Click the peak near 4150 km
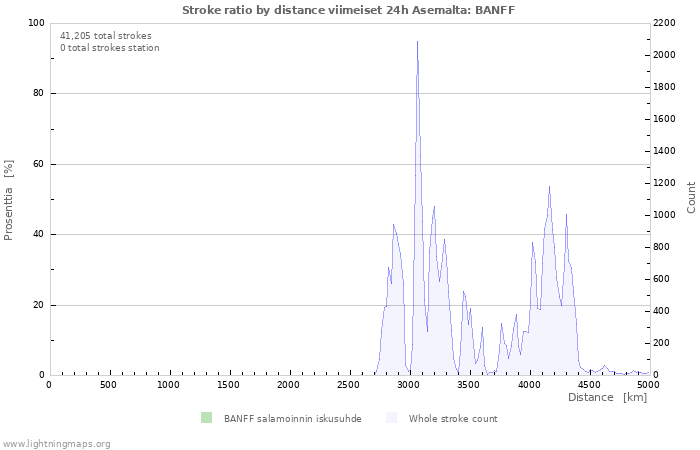The width and height of the screenshot is (700, 450). click(x=549, y=187)
